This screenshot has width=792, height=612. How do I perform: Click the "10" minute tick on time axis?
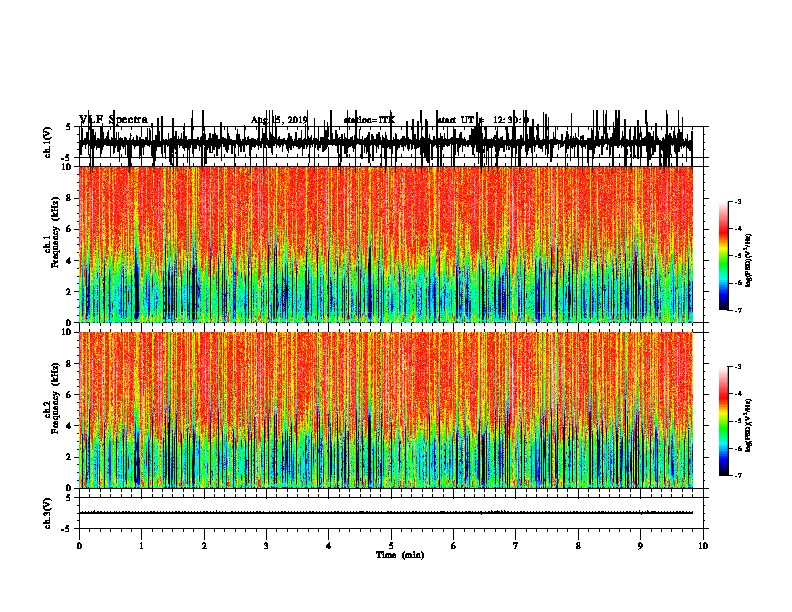(x=703, y=545)
